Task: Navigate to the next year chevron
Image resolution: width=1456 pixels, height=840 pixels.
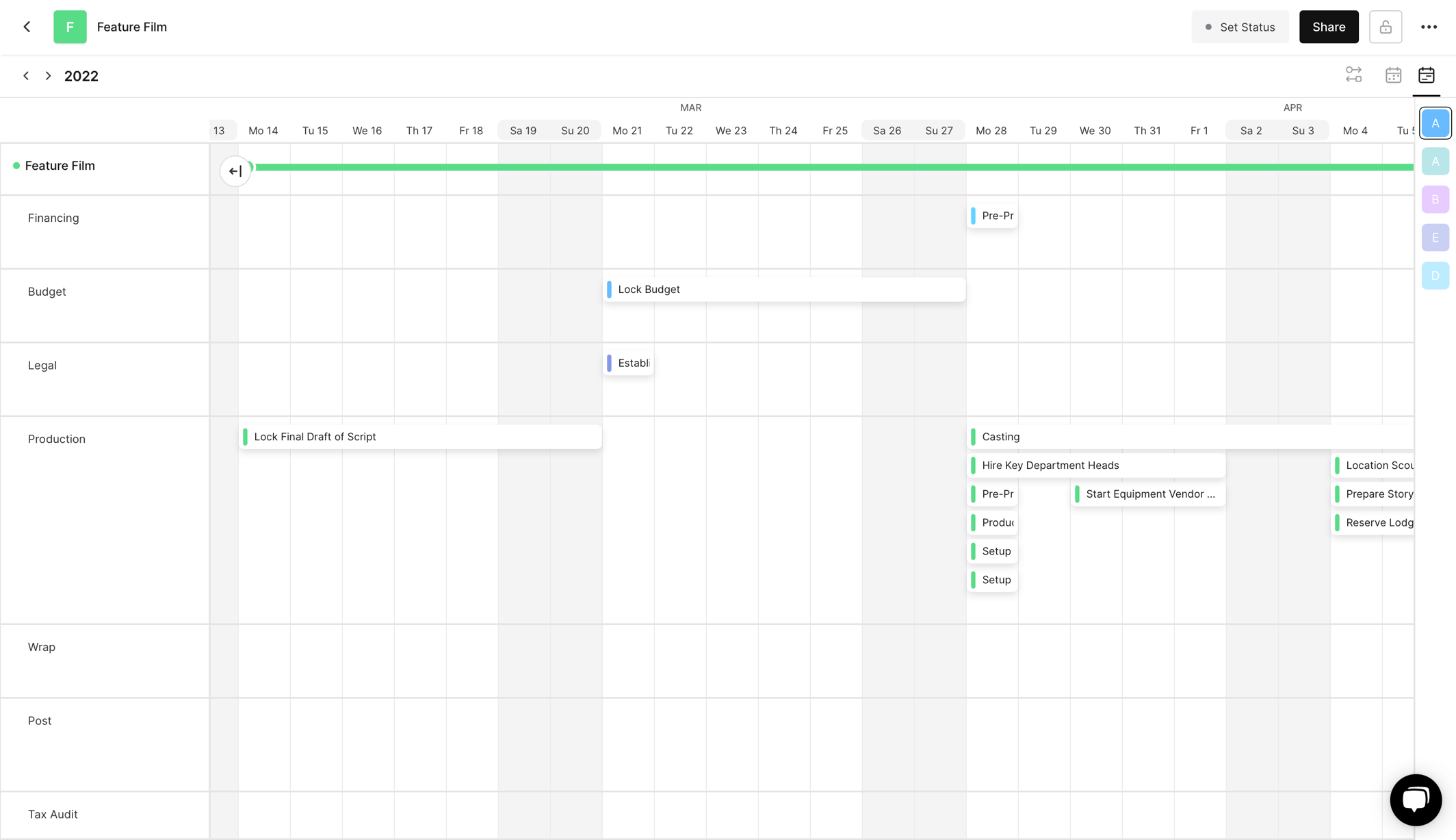Action: pos(48,75)
